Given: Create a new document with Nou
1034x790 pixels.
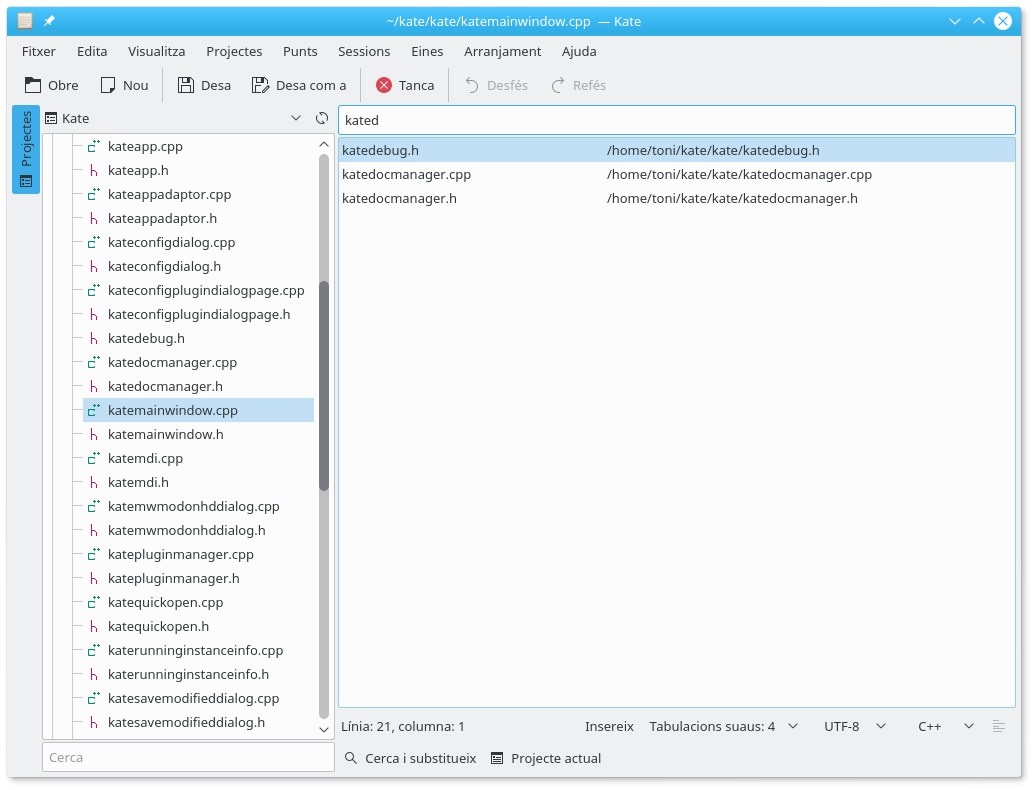Looking at the screenshot, I should (109, 85).
